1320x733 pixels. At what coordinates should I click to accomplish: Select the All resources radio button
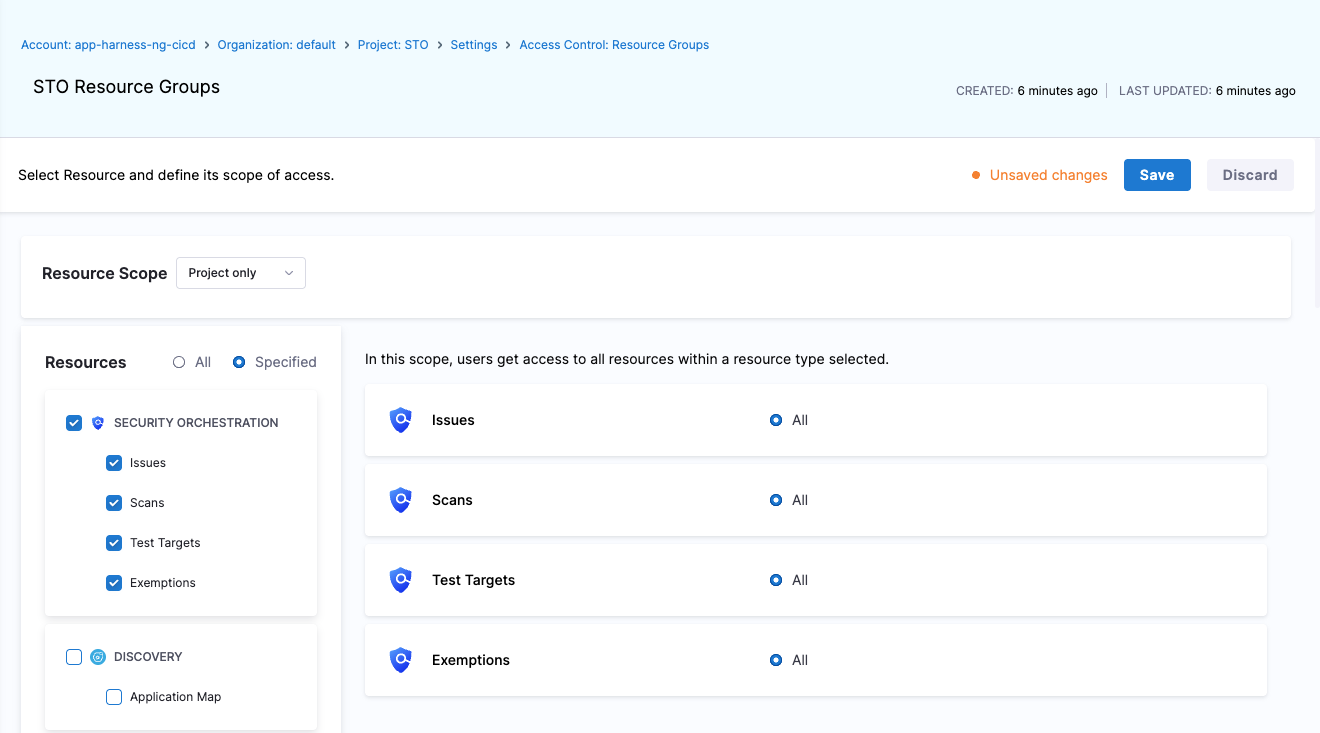[x=179, y=362]
